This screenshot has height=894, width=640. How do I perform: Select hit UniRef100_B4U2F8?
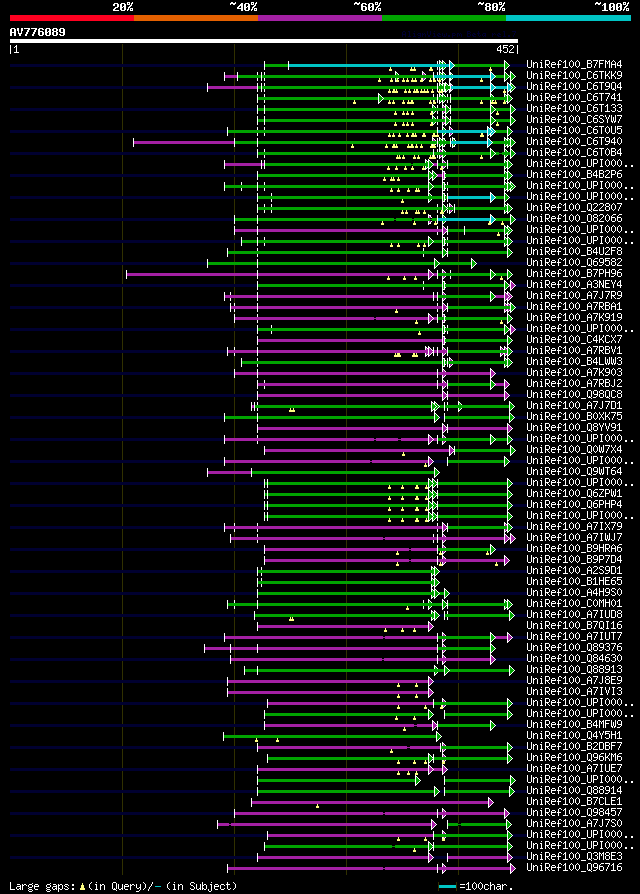point(574,251)
